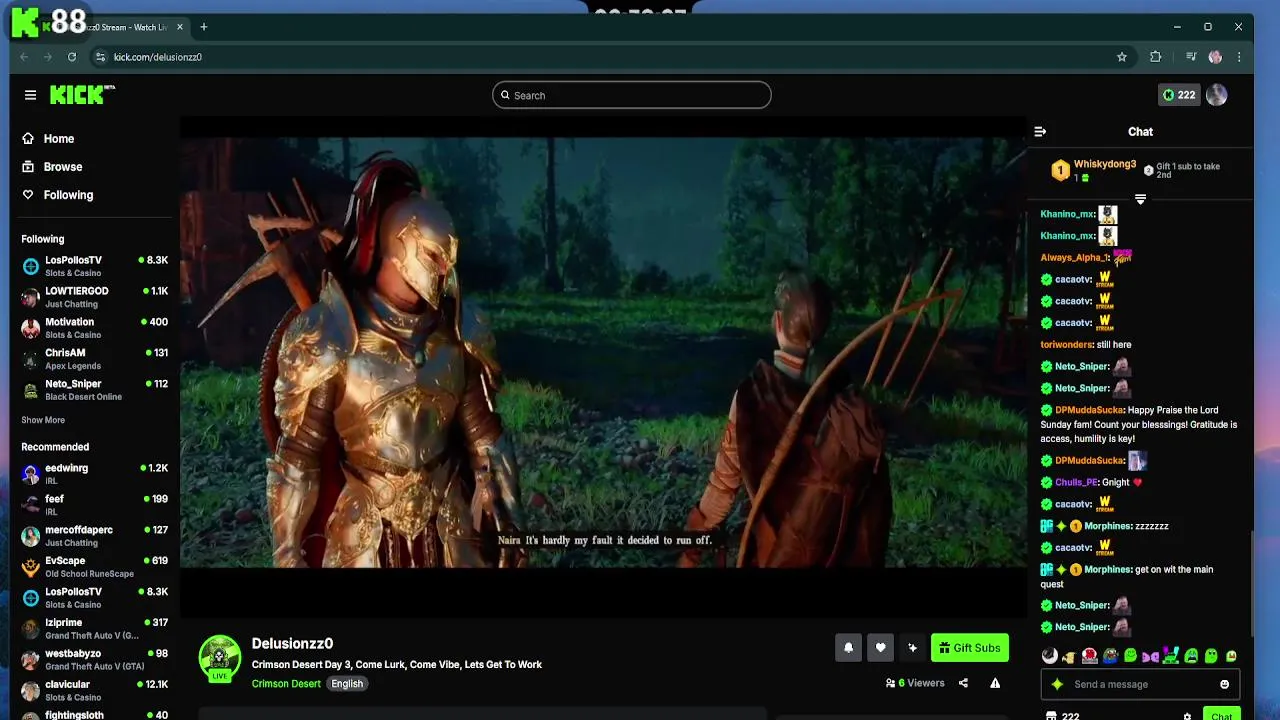
Task: Click Chulls_PE username in chat
Action: pos(1077,482)
